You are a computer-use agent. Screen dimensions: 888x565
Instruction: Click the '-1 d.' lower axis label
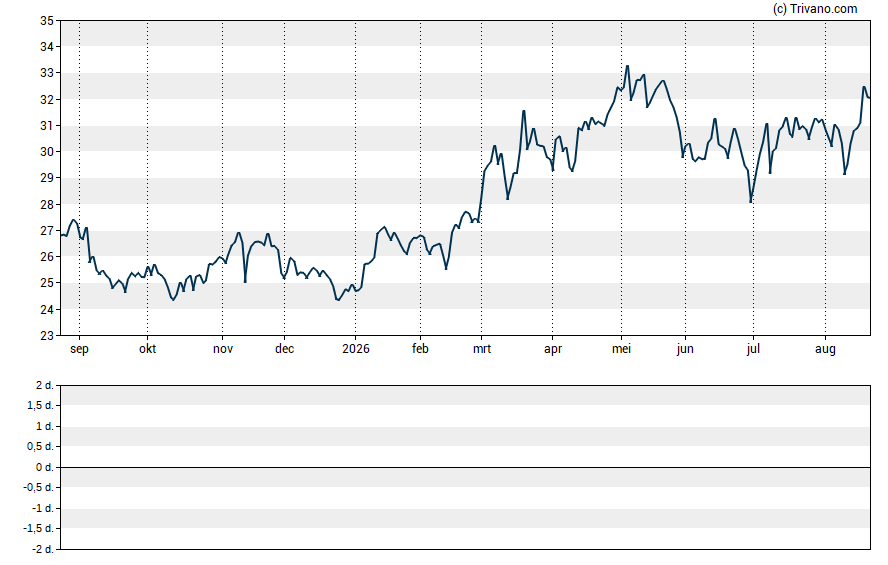42,508
